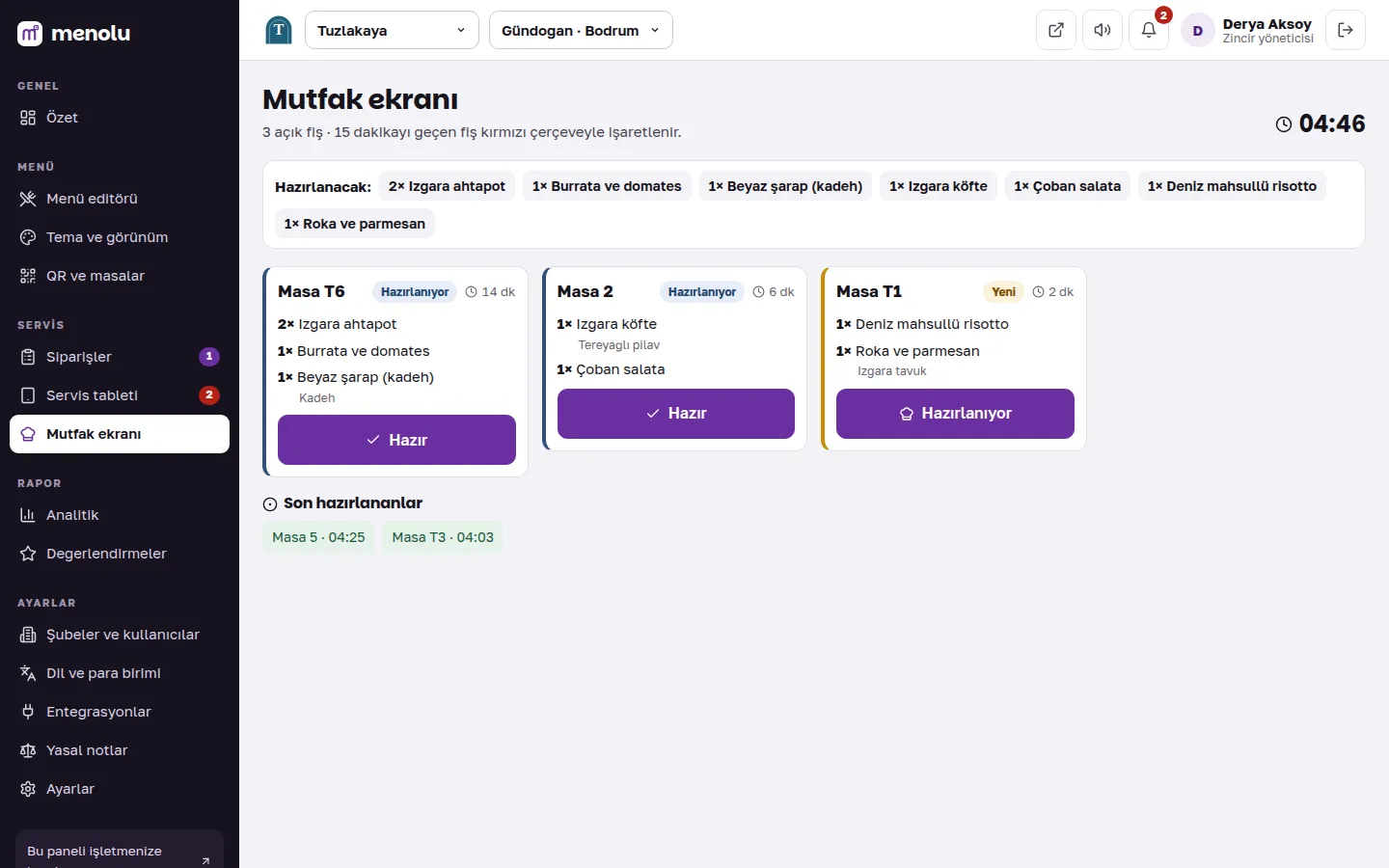Click the Masa 5 · 04:25 chip
1389x868 pixels.
coord(318,537)
